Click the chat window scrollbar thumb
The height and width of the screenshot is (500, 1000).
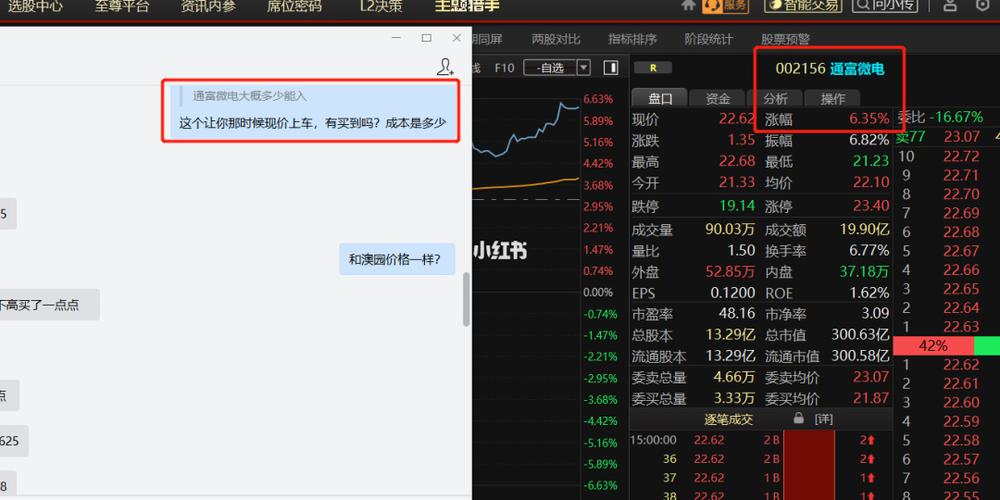click(466, 299)
